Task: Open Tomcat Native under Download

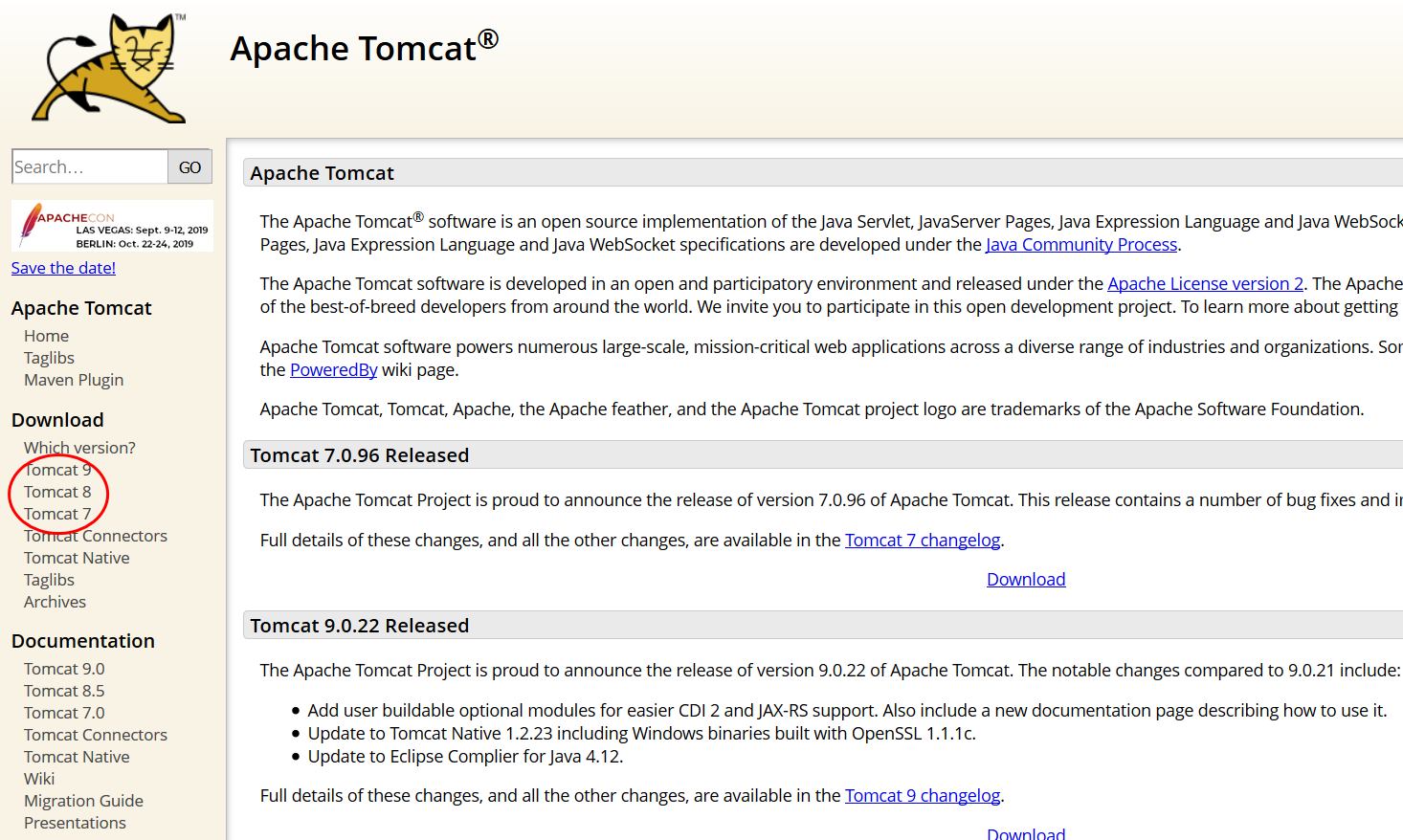Action: (77, 558)
